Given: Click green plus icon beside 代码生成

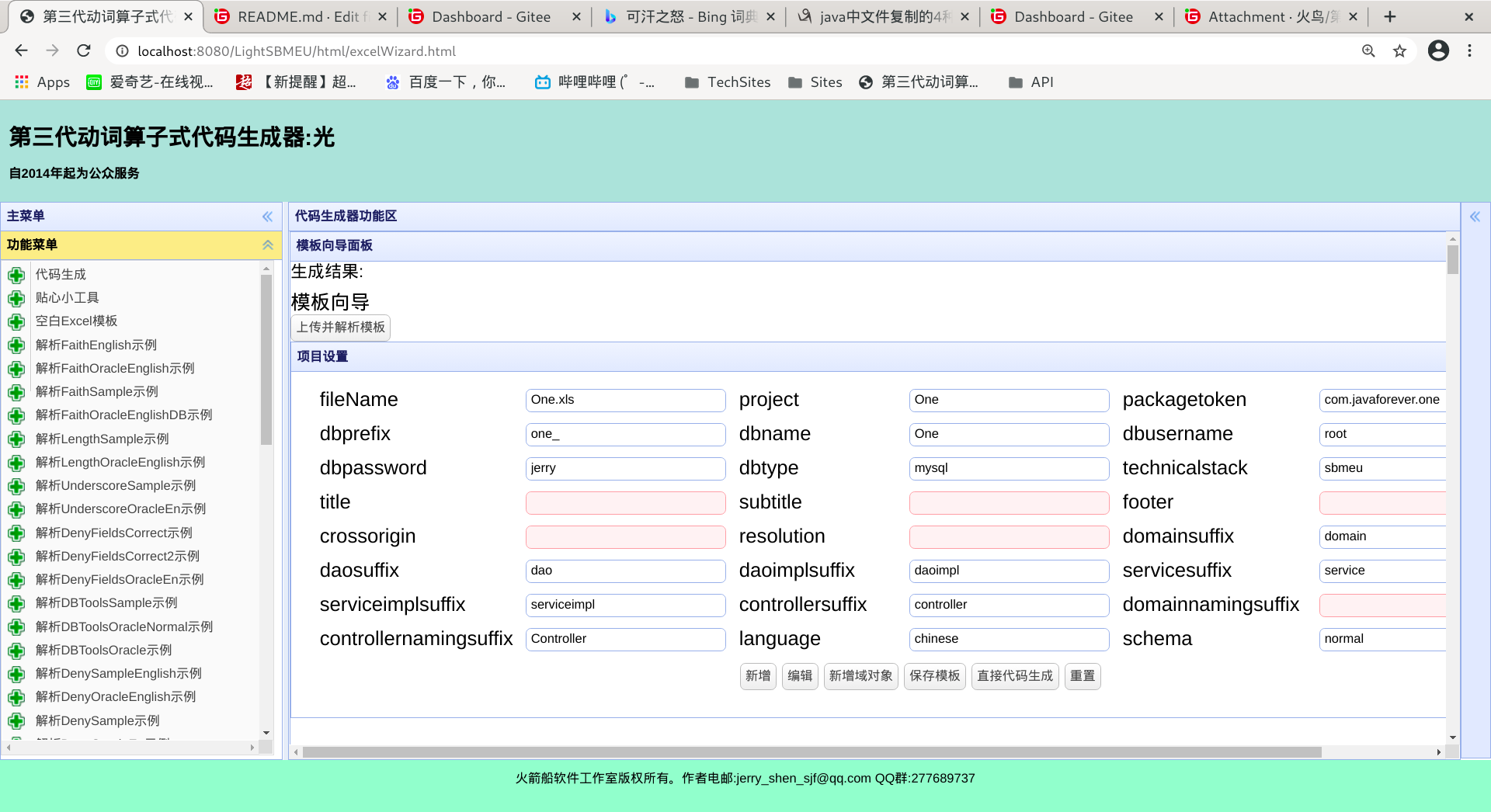Looking at the screenshot, I should (16, 275).
